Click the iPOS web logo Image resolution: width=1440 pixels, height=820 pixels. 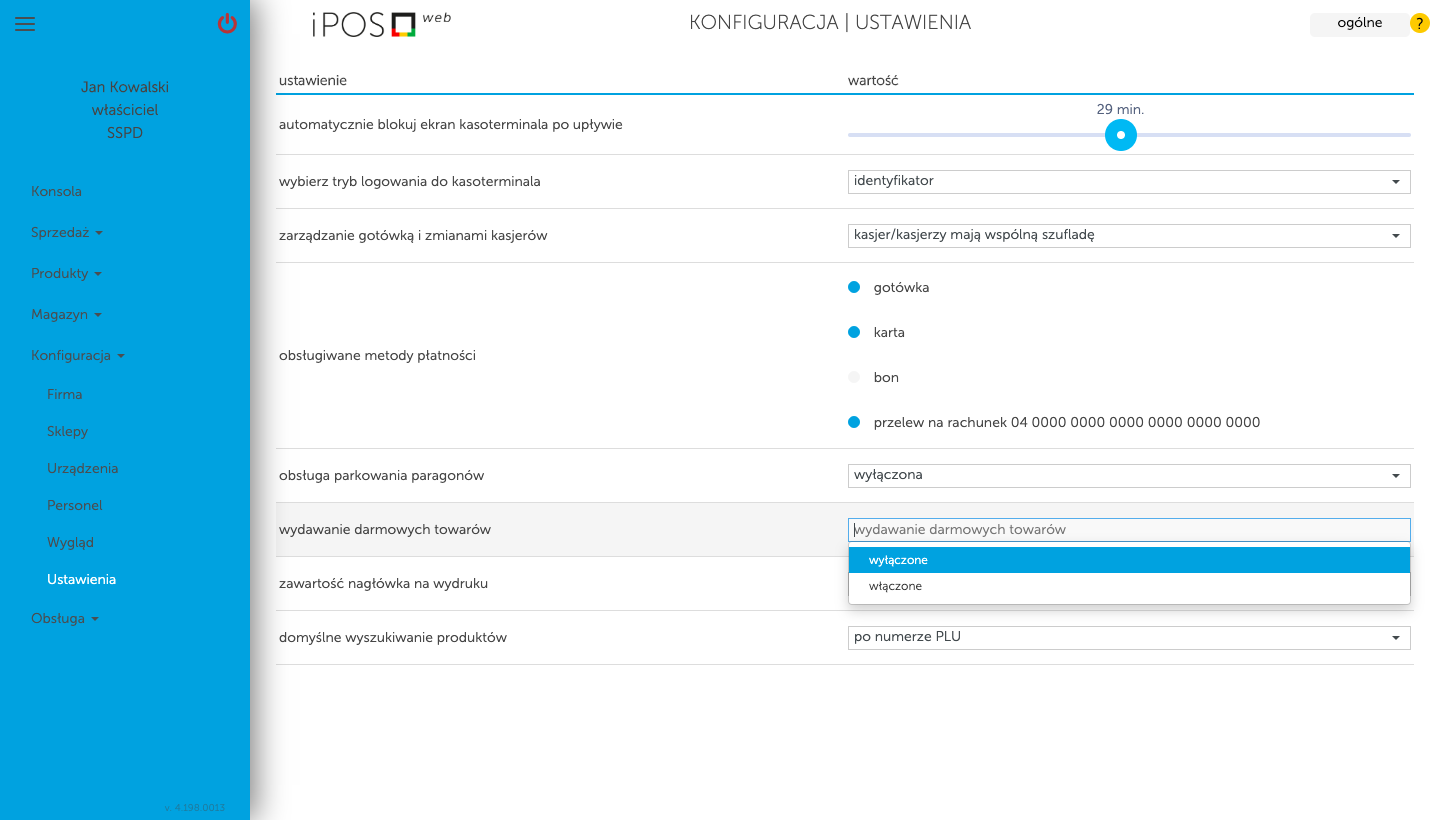pyautogui.click(x=381, y=24)
